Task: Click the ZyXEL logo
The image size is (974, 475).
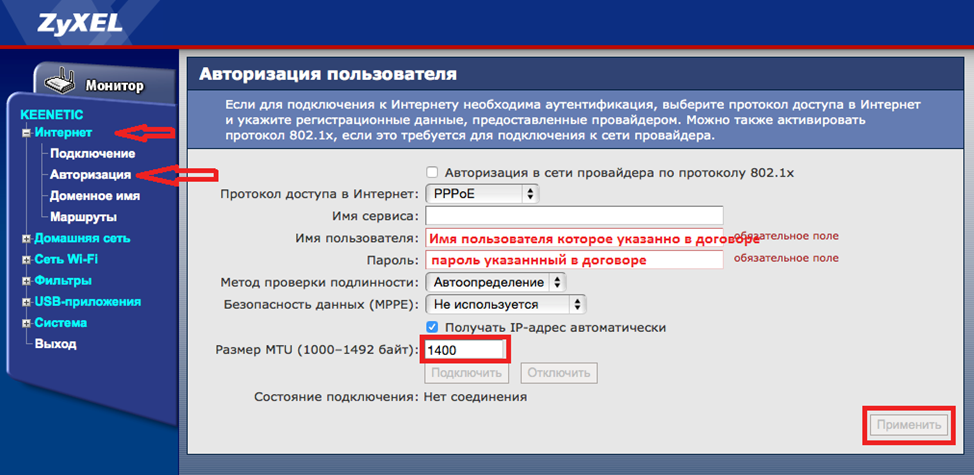Action: 79,22
